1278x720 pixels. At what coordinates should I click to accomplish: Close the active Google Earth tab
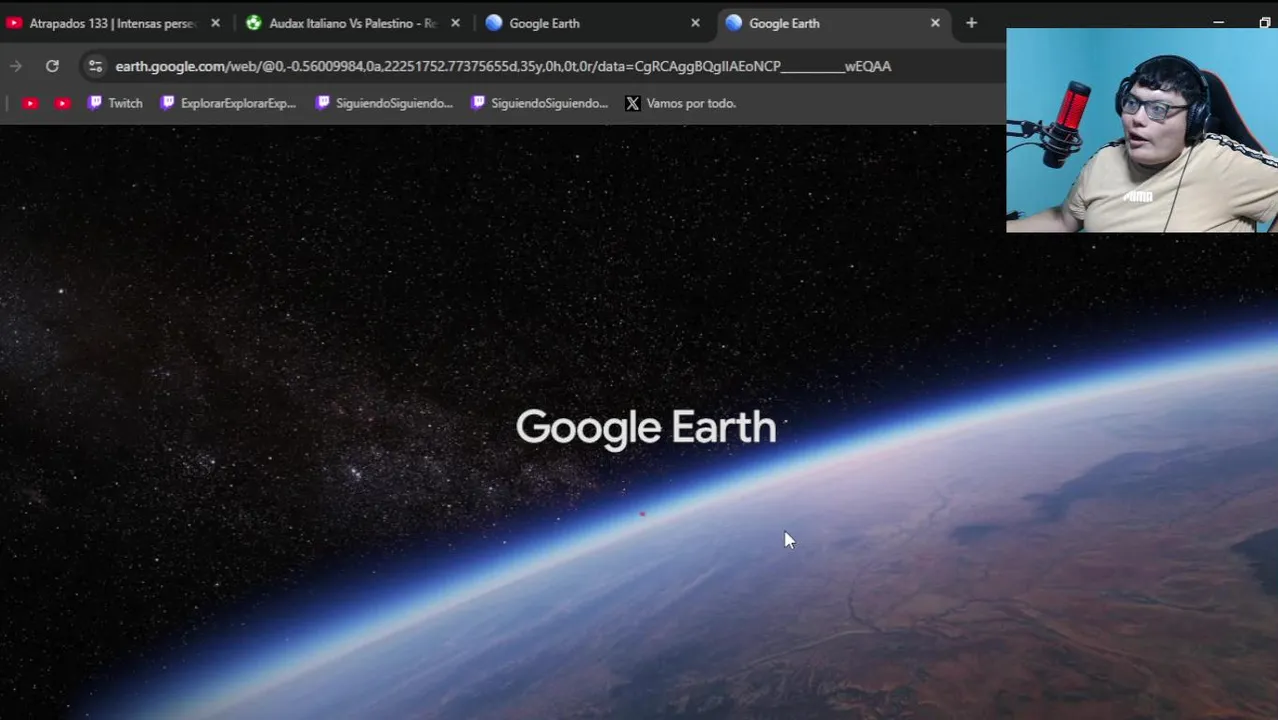[x=935, y=23]
